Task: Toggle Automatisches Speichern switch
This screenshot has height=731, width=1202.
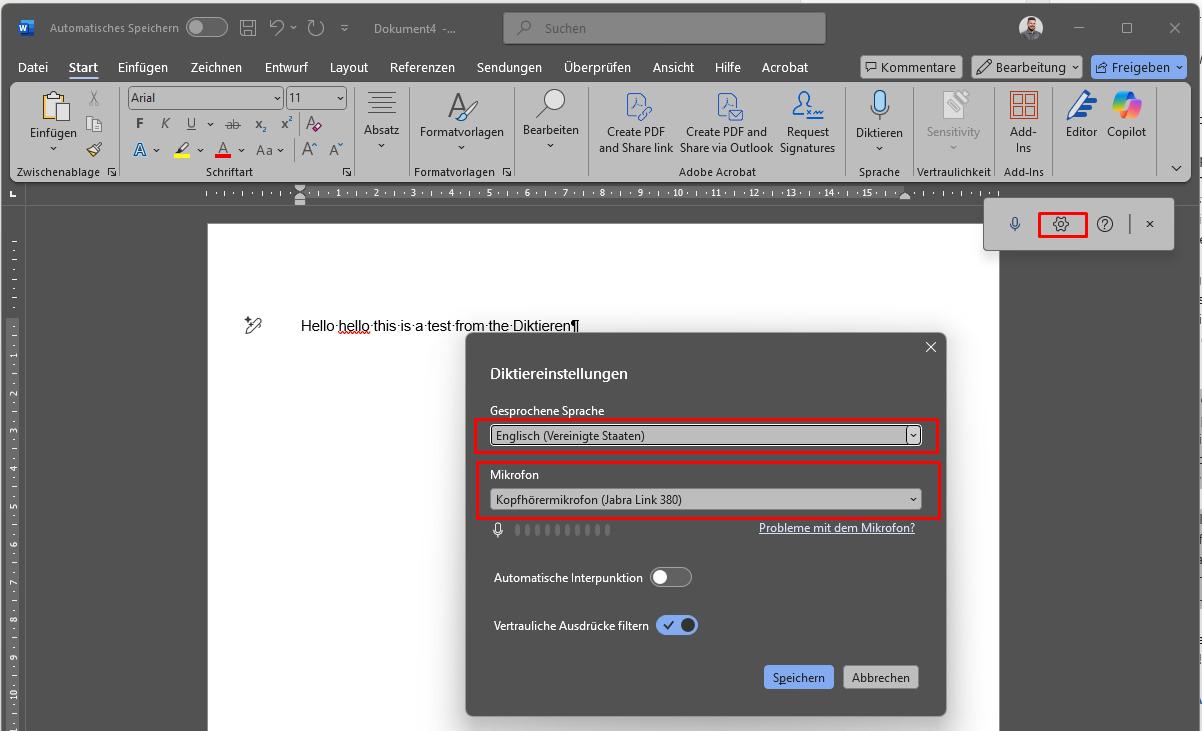Action: pos(207,28)
